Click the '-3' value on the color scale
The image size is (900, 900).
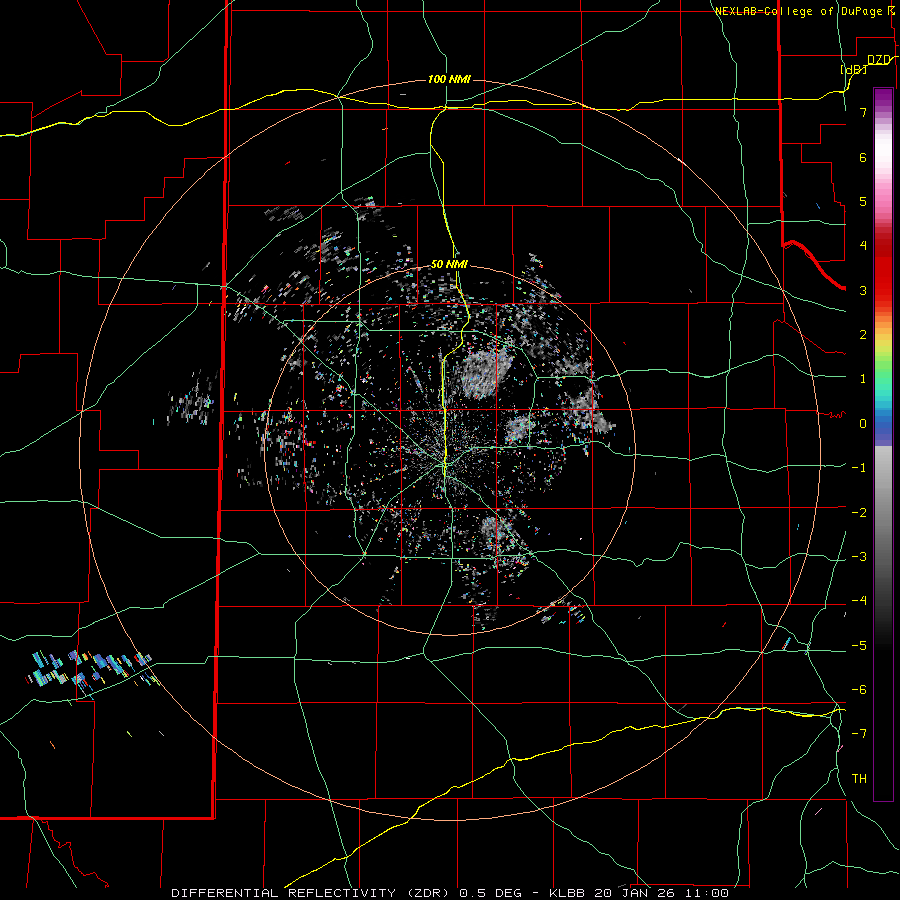click(859, 557)
